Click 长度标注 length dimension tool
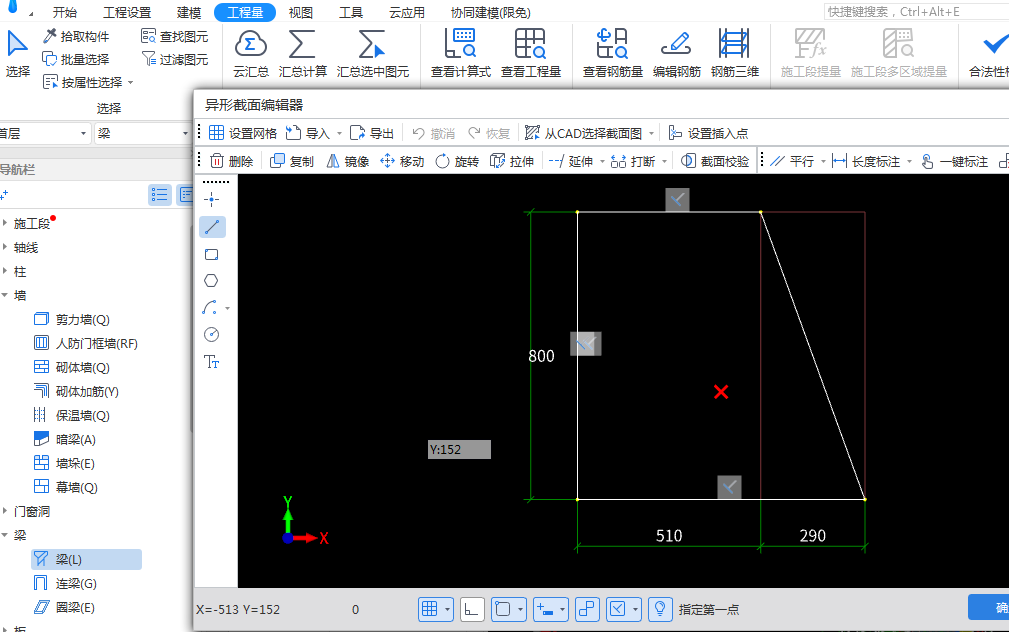 pyautogui.click(x=866, y=161)
